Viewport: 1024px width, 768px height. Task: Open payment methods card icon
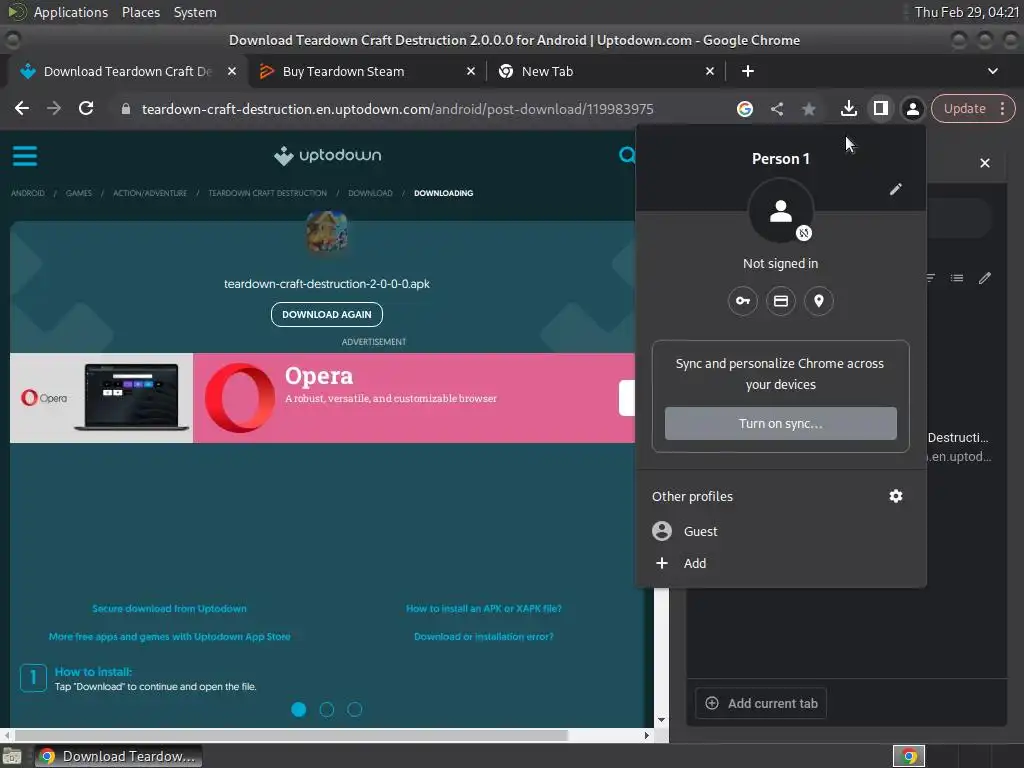tap(780, 301)
